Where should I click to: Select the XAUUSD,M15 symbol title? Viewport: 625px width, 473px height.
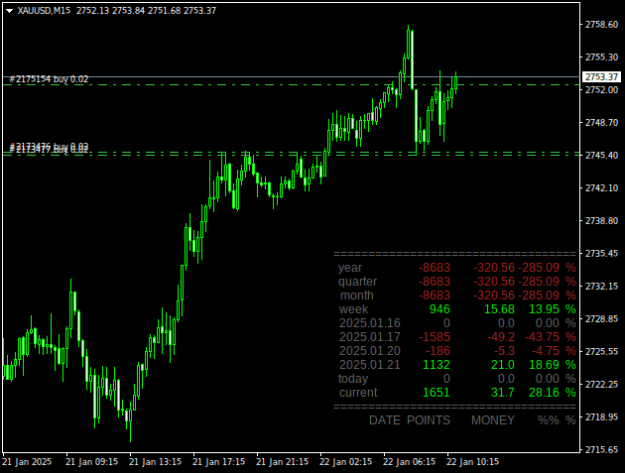pyautogui.click(x=44, y=11)
